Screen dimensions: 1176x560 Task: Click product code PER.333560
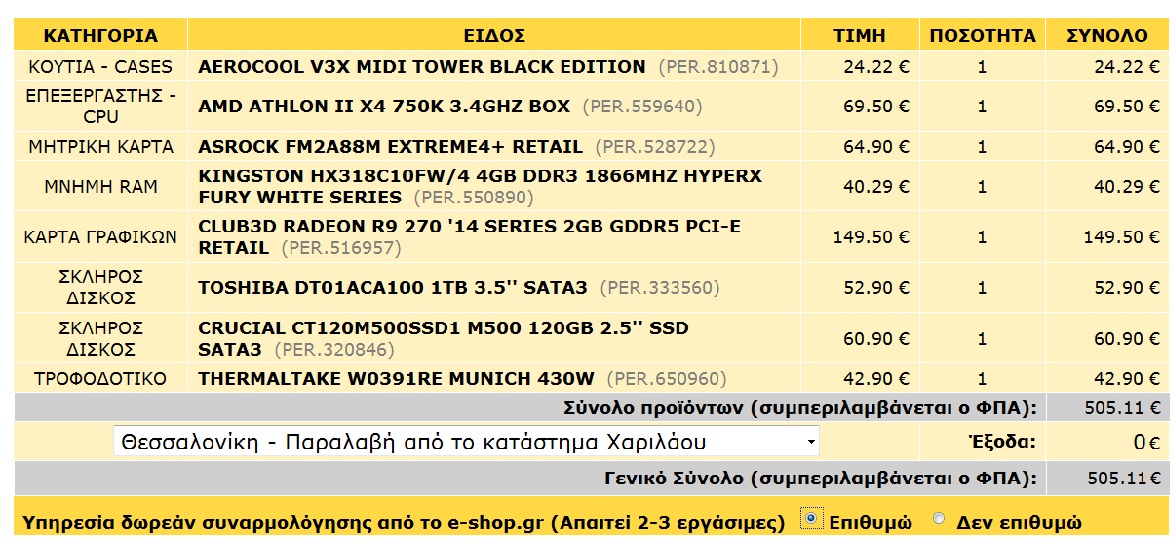pyautogui.click(x=659, y=288)
